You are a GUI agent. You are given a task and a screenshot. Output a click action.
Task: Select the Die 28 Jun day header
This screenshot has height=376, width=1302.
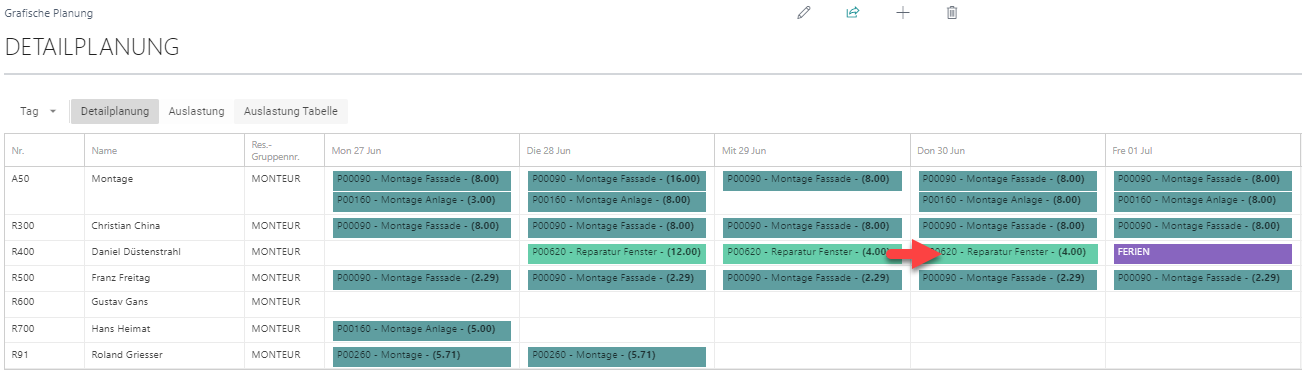click(549, 151)
